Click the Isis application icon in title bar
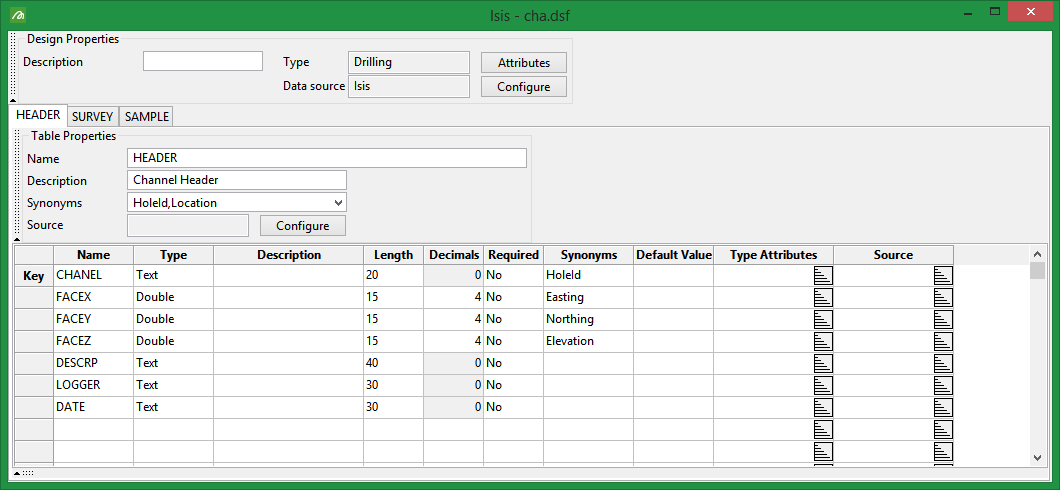 coord(18,15)
